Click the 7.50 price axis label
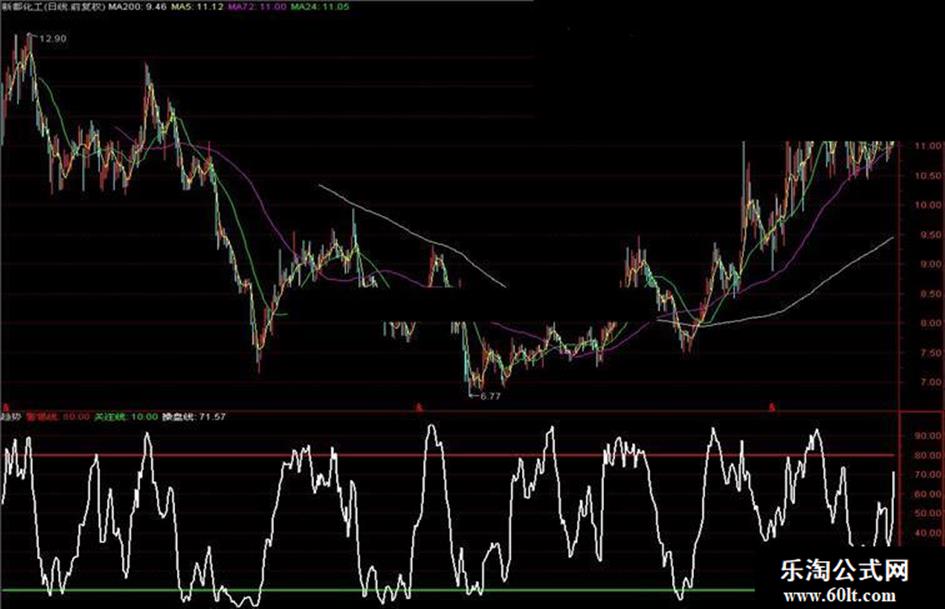This screenshot has height=609, width=945. coord(930,353)
